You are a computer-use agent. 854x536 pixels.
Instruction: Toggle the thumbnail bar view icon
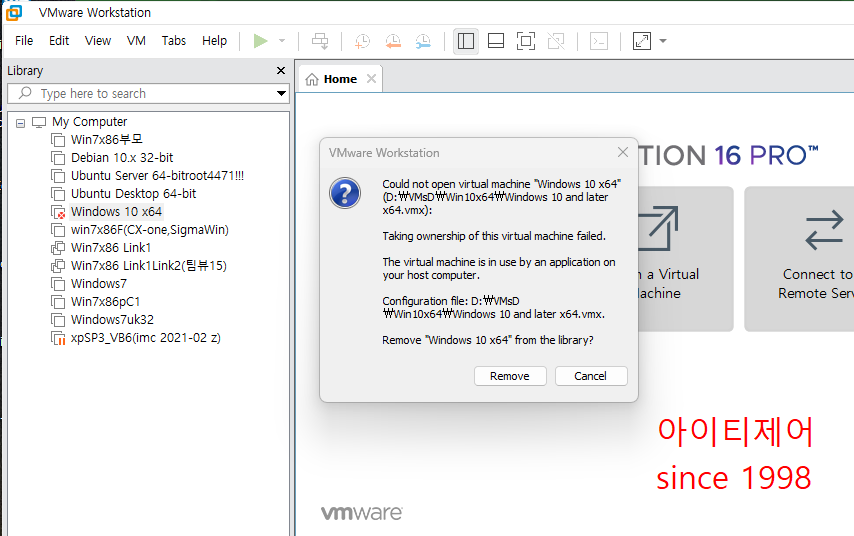(x=496, y=41)
